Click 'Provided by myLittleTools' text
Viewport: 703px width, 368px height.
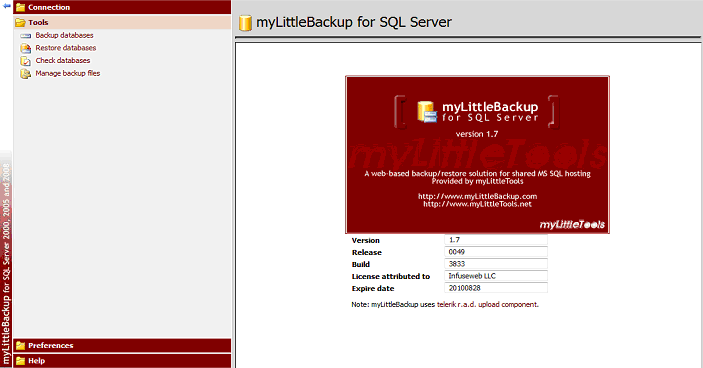point(477,181)
